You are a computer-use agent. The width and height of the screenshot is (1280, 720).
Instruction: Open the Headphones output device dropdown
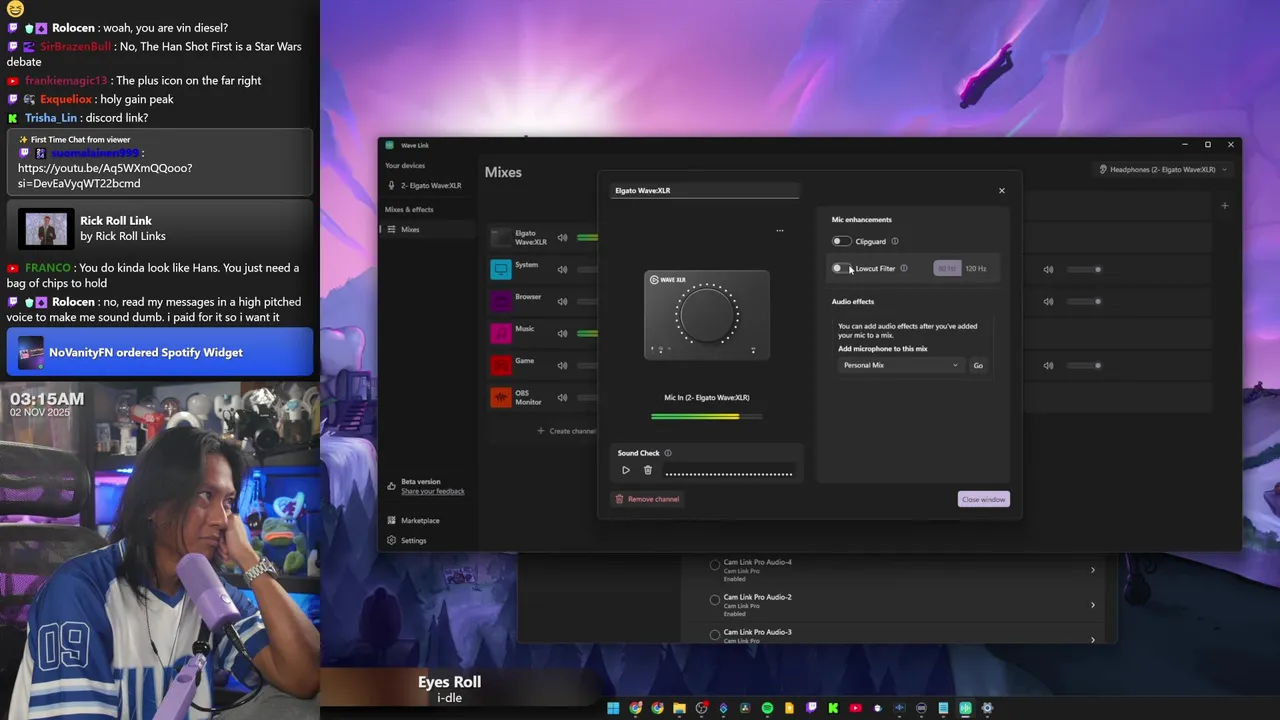click(x=1162, y=170)
